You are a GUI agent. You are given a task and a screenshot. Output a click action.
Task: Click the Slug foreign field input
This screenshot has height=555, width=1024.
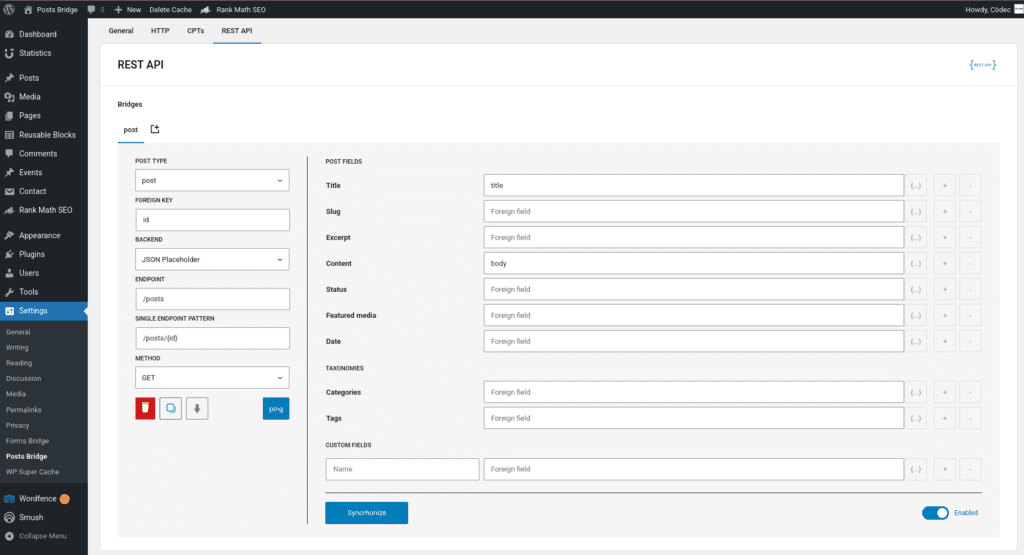point(693,211)
